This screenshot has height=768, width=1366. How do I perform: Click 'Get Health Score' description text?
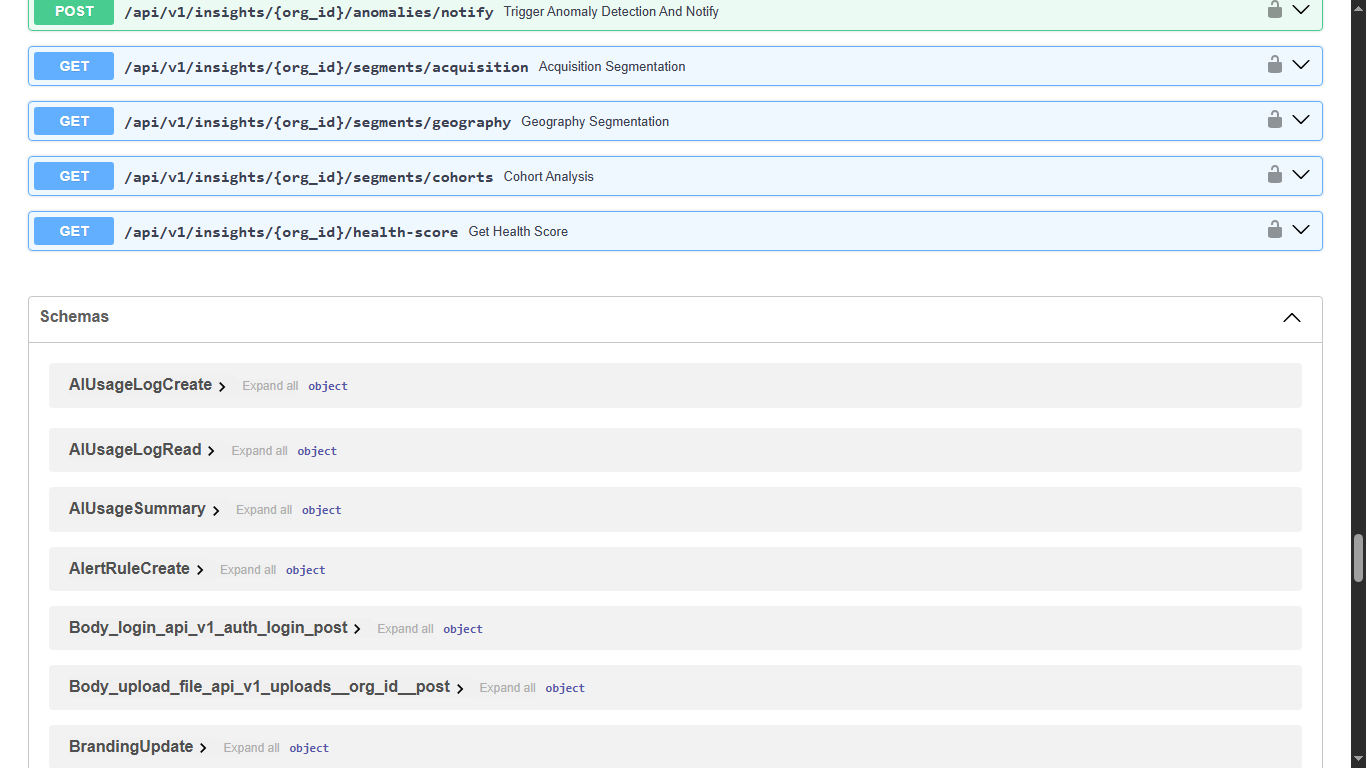point(518,232)
